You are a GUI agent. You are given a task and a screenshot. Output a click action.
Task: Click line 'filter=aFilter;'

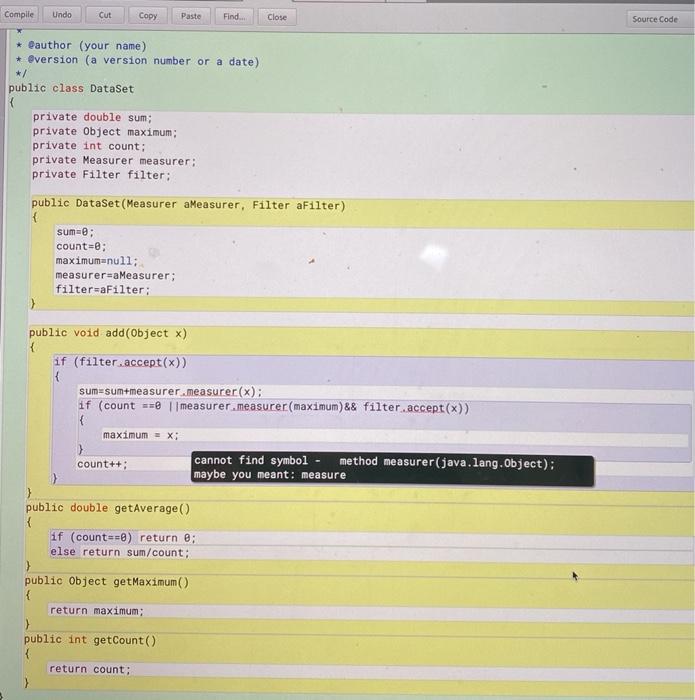point(103,289)
